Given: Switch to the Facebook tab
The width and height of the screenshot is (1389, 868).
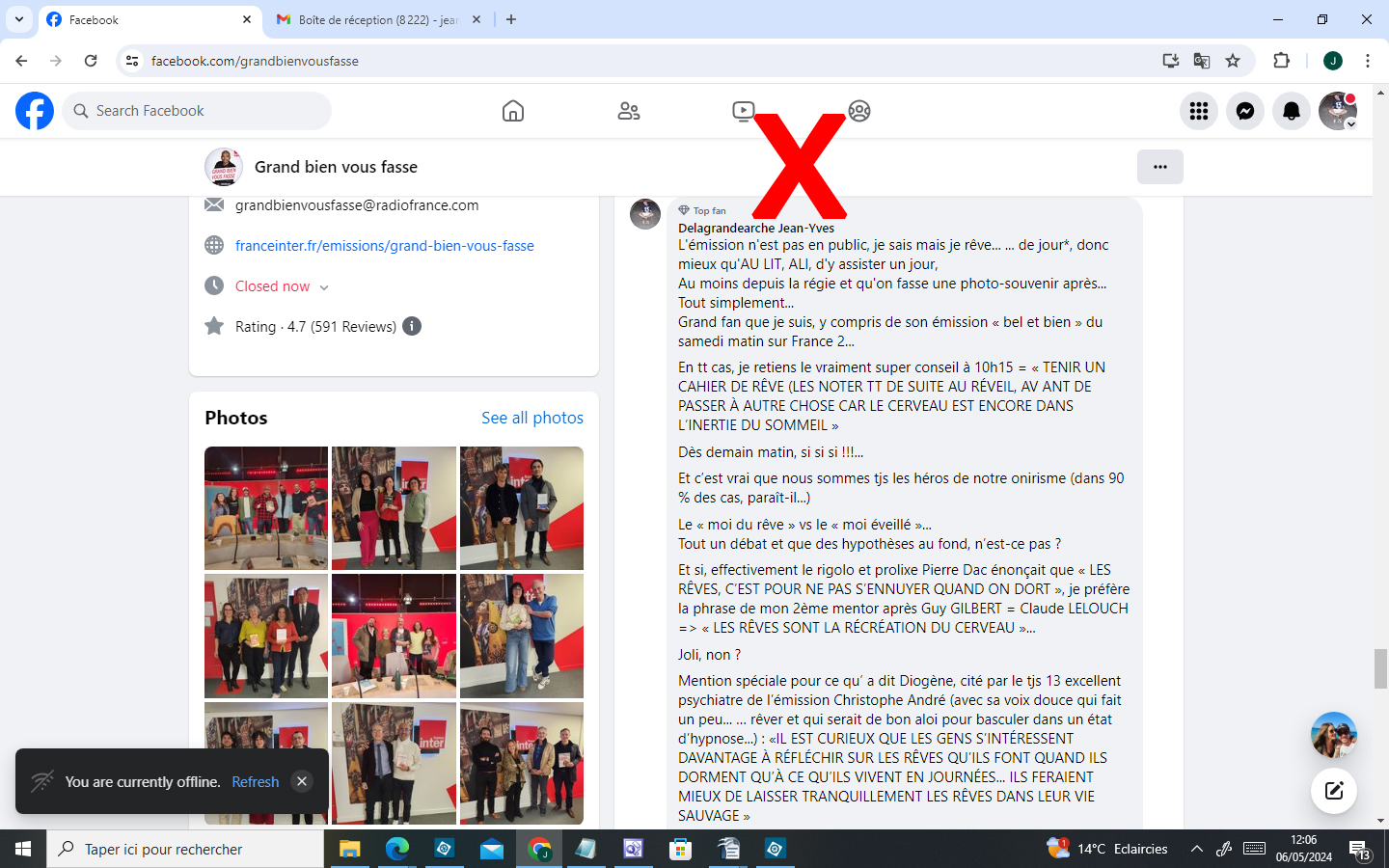Looking at the screenshot, I should click(x=150, y=19).
